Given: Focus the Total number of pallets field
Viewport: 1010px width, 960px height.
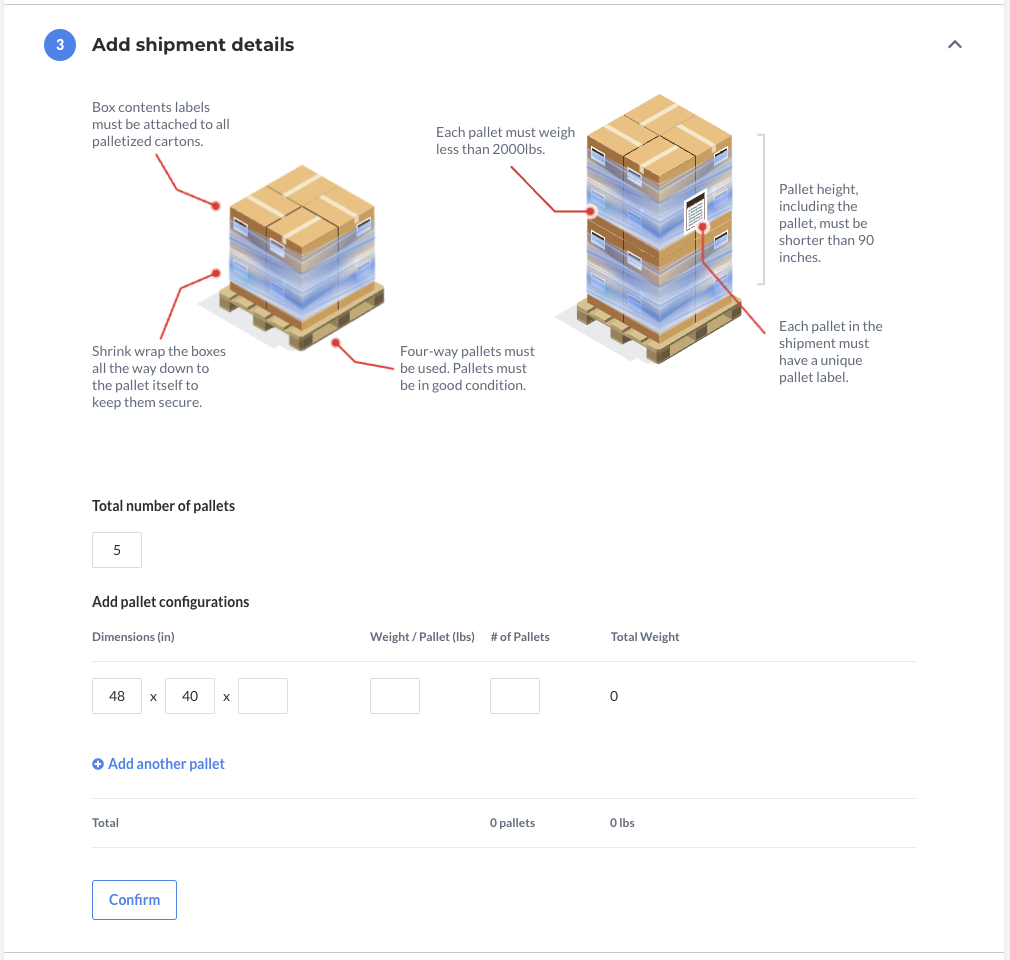Looking at the screenshot, I should 117,550.
